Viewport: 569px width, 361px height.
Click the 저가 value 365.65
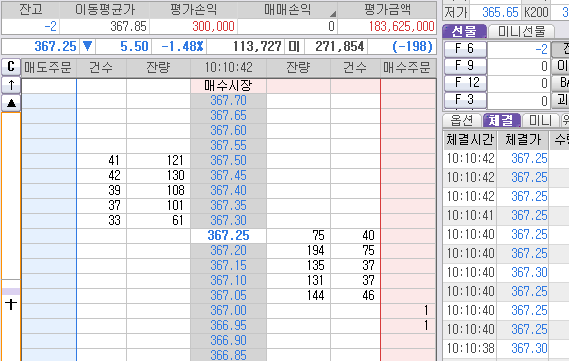point(500,13)
